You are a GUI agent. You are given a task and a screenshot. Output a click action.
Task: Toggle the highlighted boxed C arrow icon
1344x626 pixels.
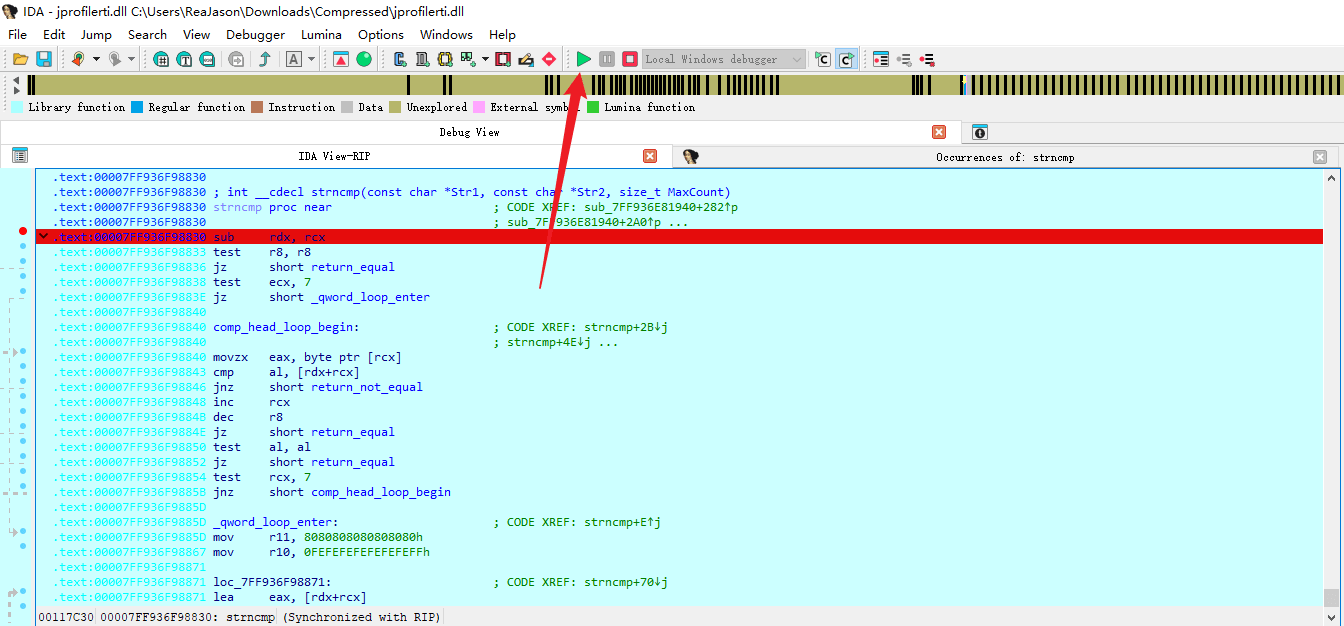click(846, 59)
